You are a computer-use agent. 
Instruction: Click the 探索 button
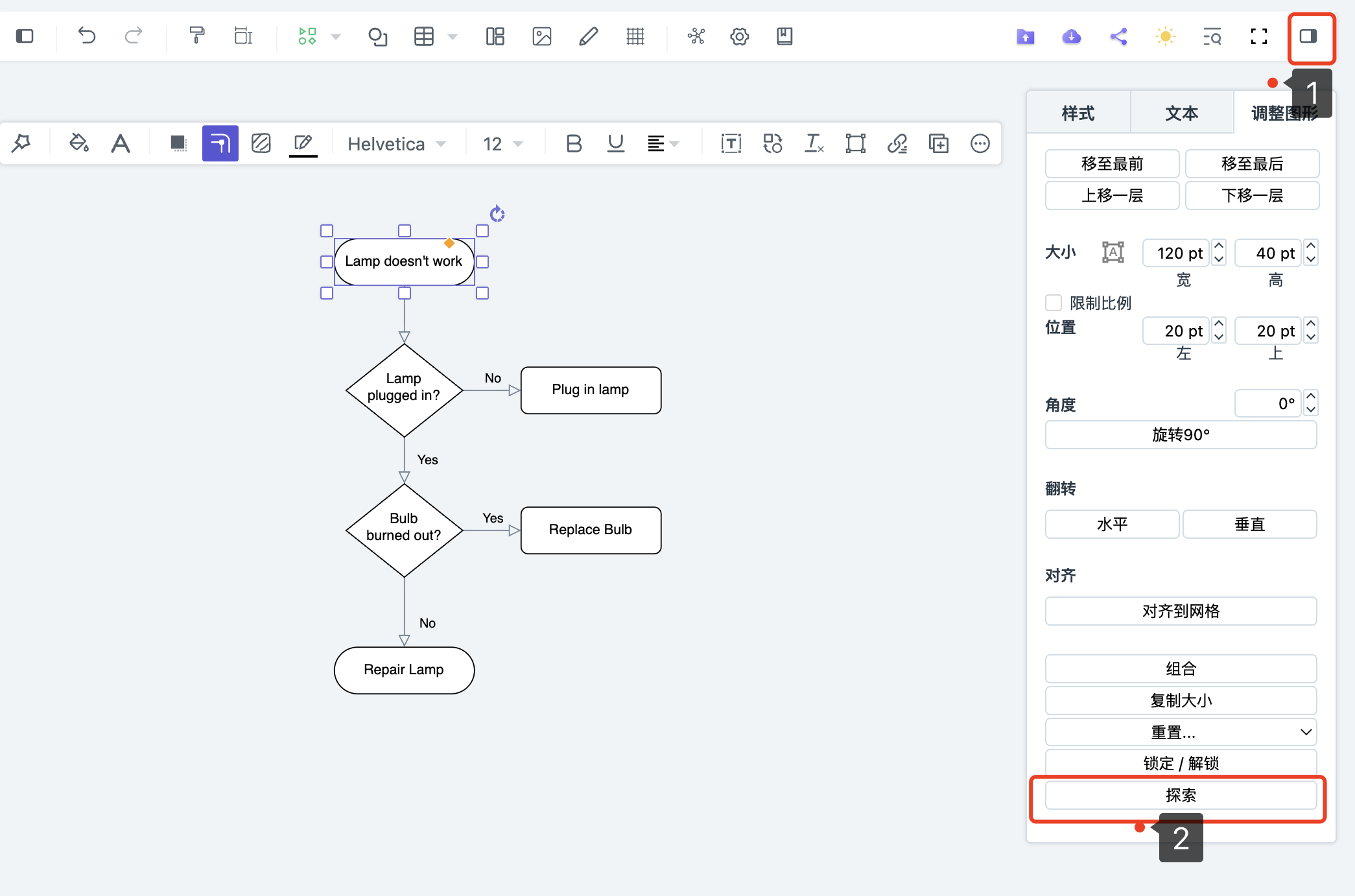point(1181,795)
